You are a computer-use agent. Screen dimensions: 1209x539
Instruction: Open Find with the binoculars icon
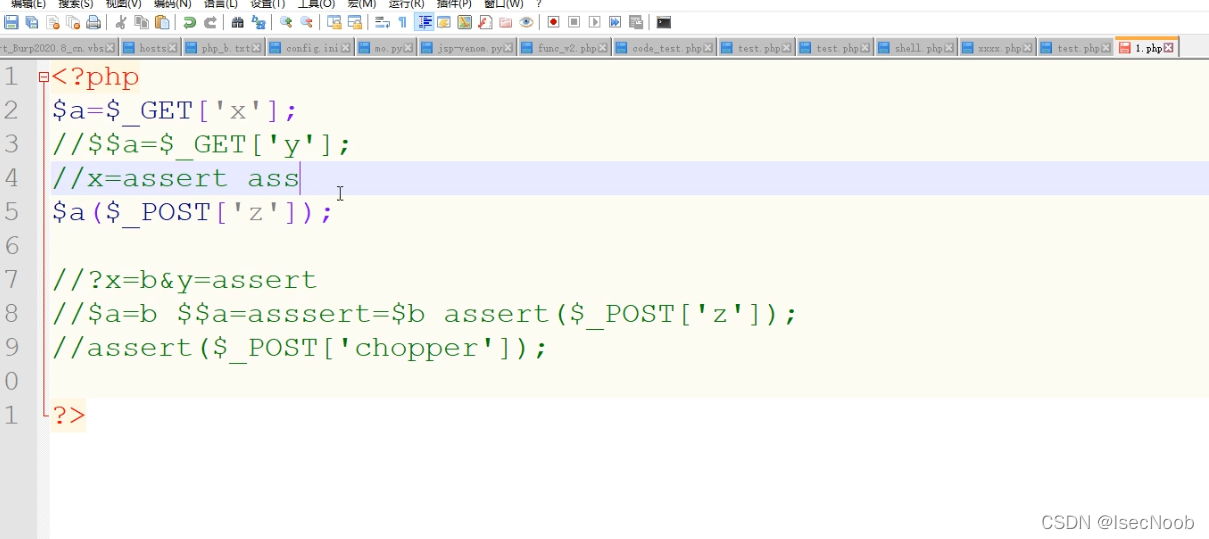tap(237, 22)
